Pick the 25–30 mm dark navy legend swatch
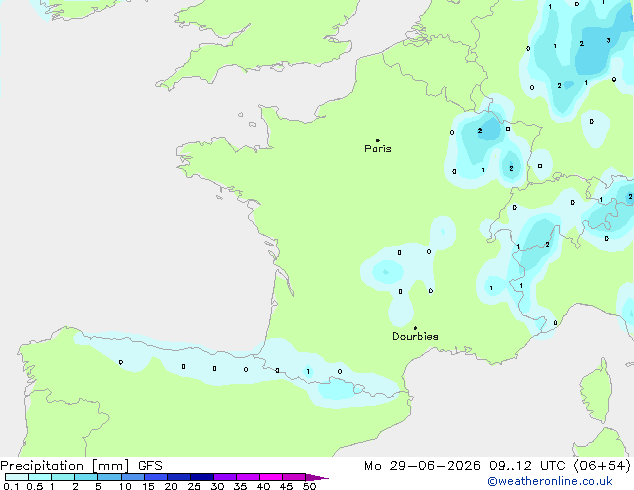Image resolution: width=634 pixels, height=490 pixels. (202, 477)
